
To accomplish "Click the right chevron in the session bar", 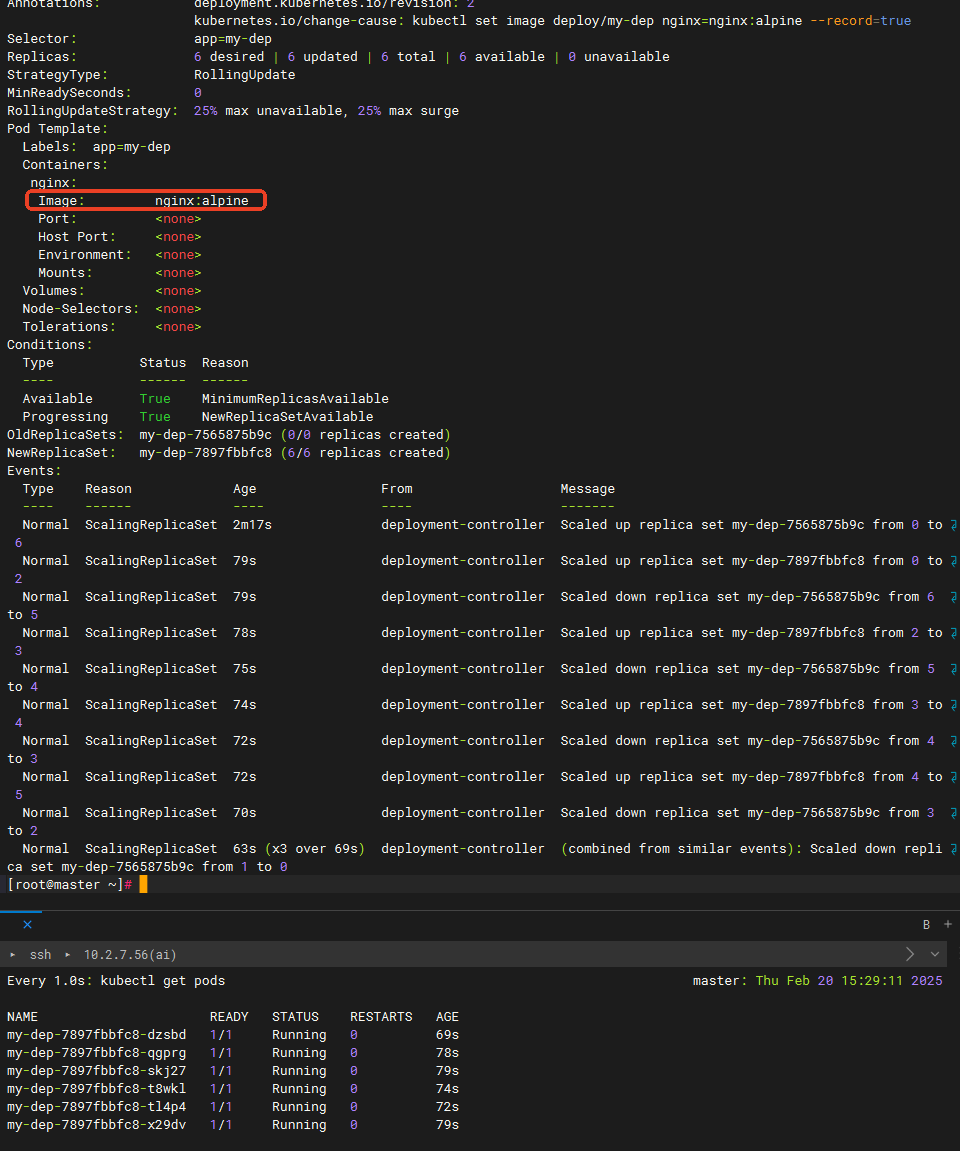I will [x=909, y=954].
